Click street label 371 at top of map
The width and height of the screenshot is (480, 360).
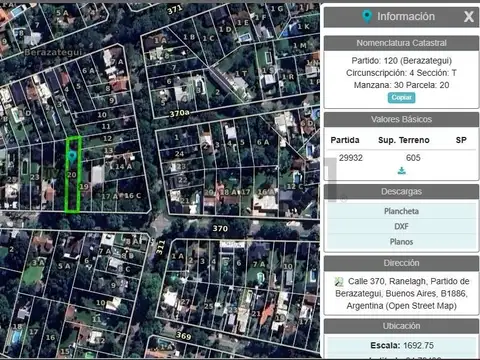[175, 10]
